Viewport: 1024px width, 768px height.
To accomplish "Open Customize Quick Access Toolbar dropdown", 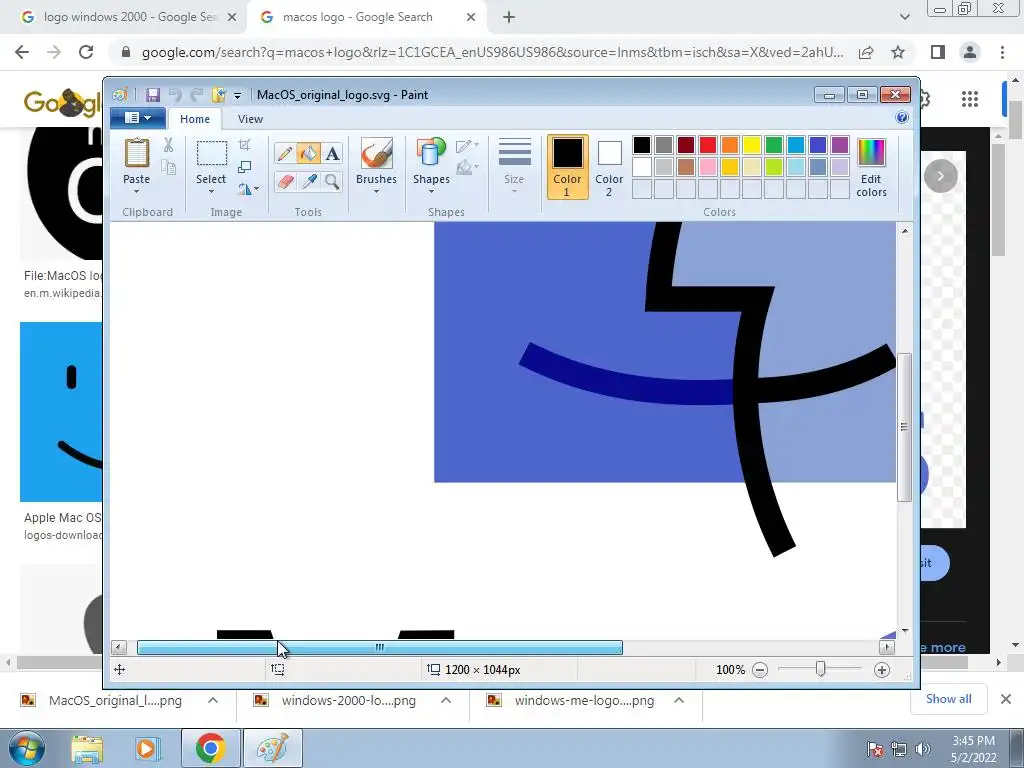I will pos(238,96).
